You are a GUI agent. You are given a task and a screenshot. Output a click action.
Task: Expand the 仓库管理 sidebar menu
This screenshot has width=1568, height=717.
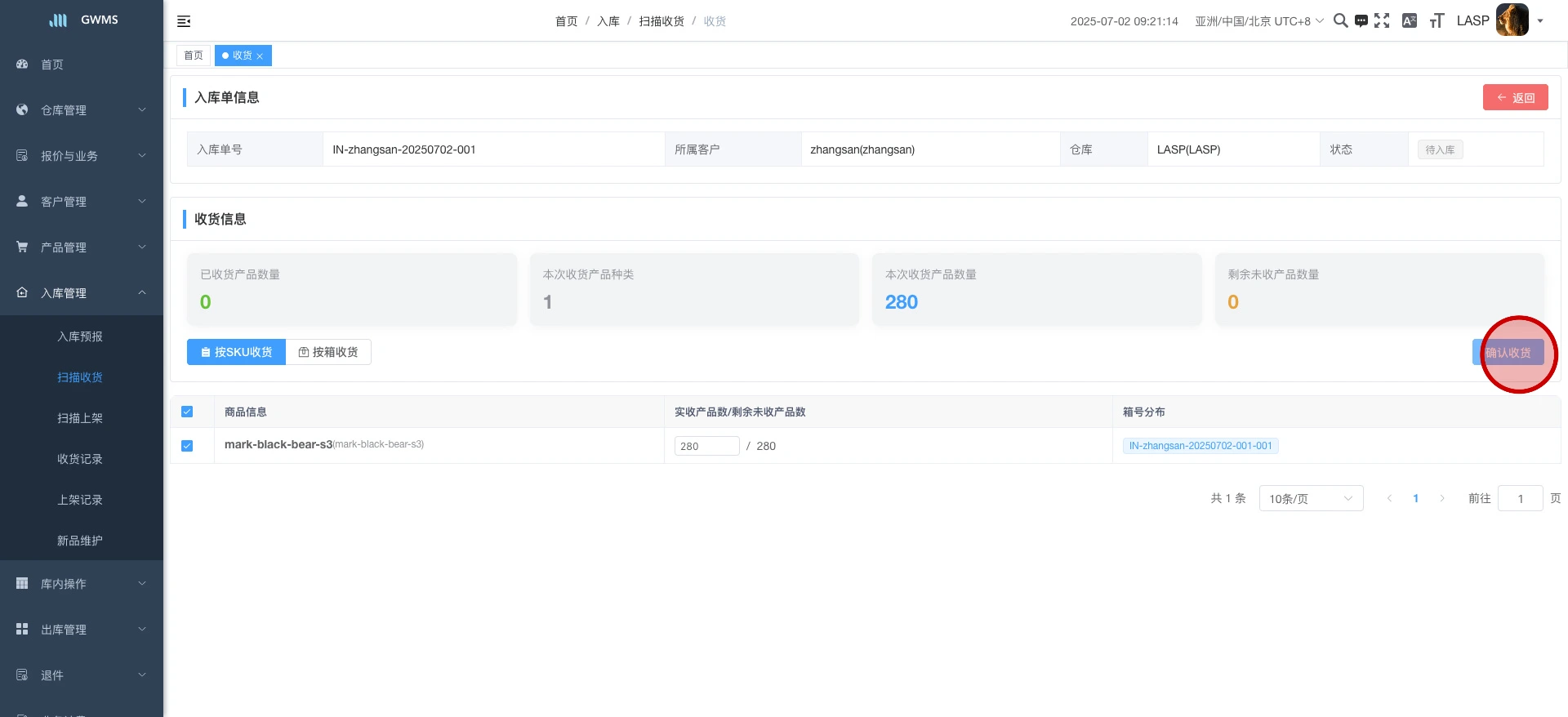[x=82, y=110]
